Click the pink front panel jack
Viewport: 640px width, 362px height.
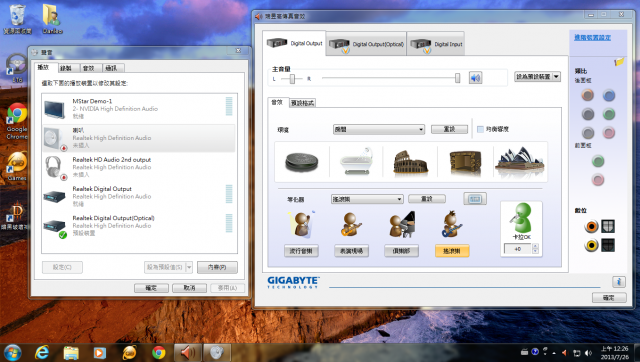tap(598, 180)
